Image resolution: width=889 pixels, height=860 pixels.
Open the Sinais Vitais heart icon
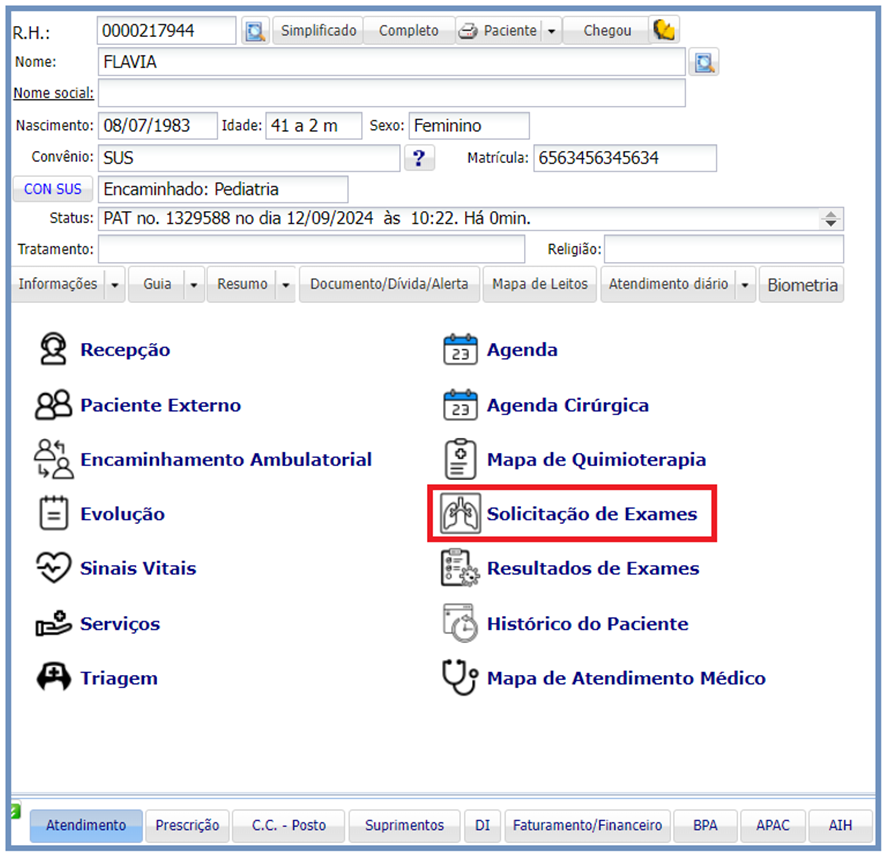(x=53, y=567)
